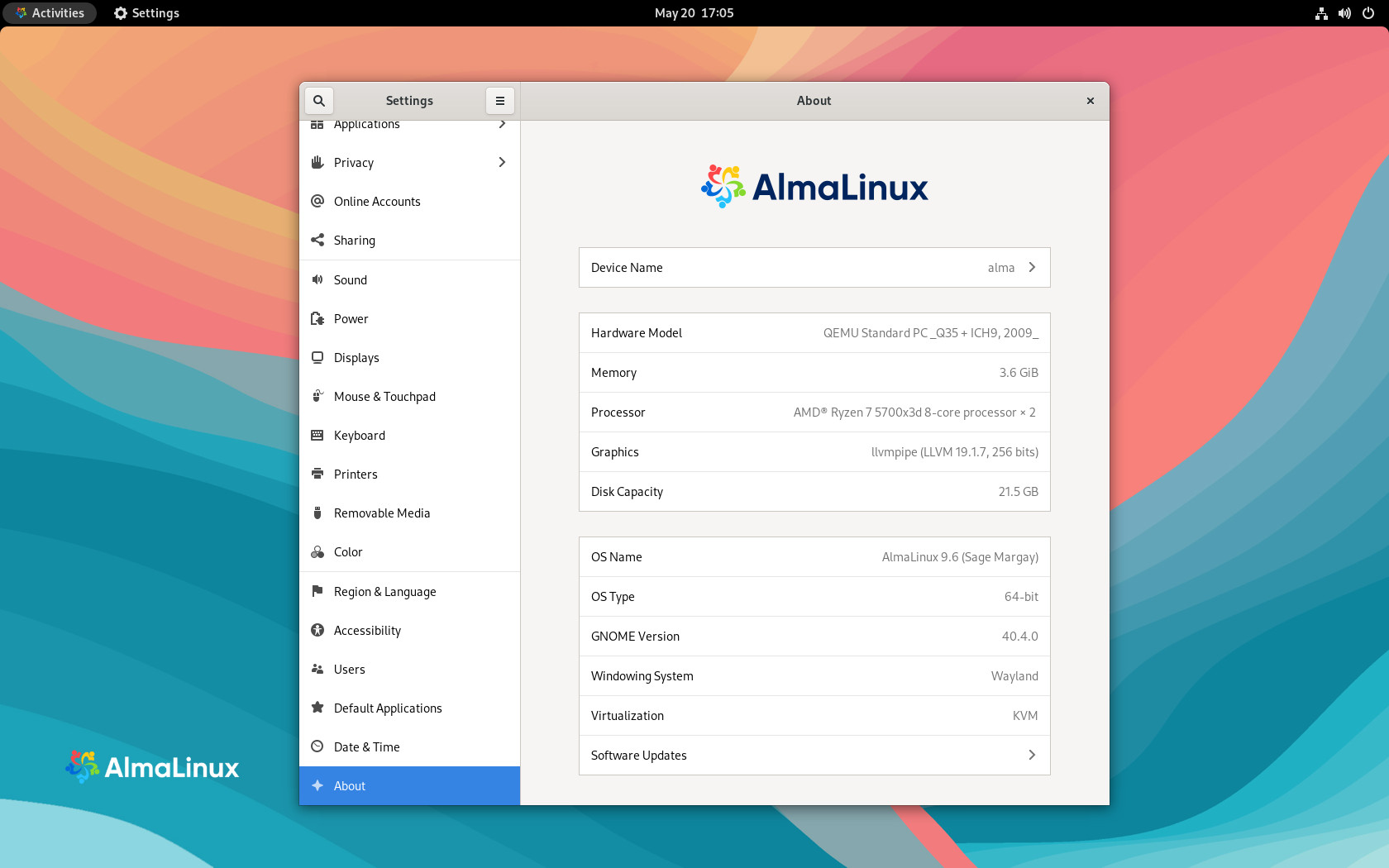
Task: Open the hamburger menu in Settings header
Action: click(500, 101)
